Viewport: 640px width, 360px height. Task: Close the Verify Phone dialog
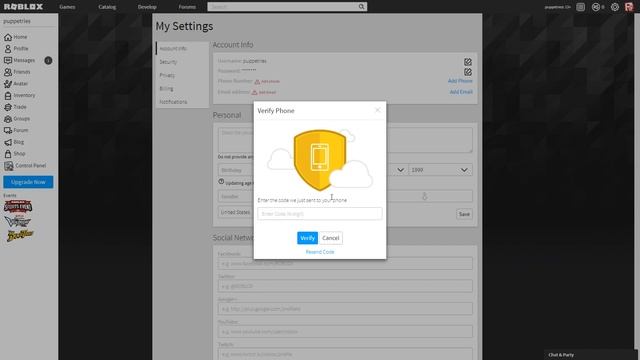pos(378,110)
